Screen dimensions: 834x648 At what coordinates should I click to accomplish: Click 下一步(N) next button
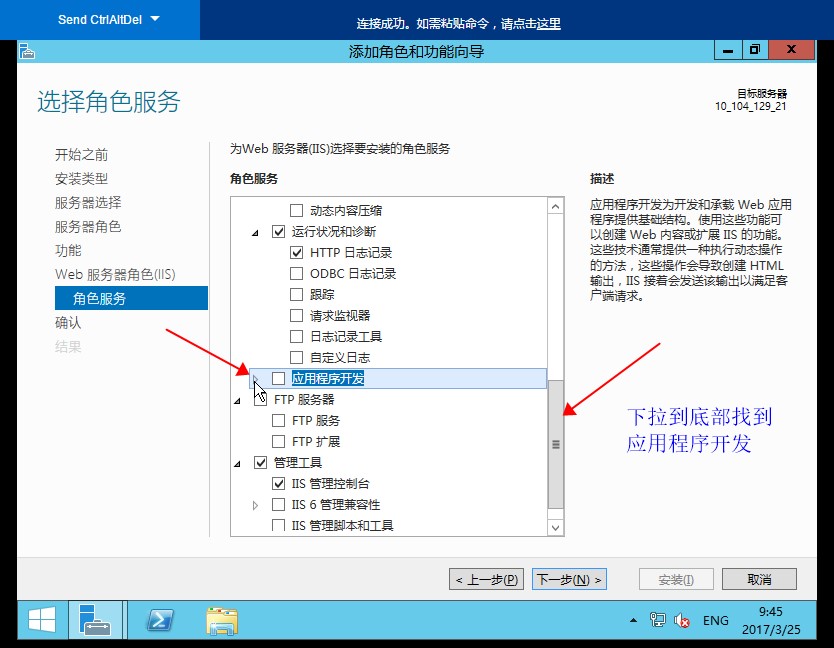point(569,579)
